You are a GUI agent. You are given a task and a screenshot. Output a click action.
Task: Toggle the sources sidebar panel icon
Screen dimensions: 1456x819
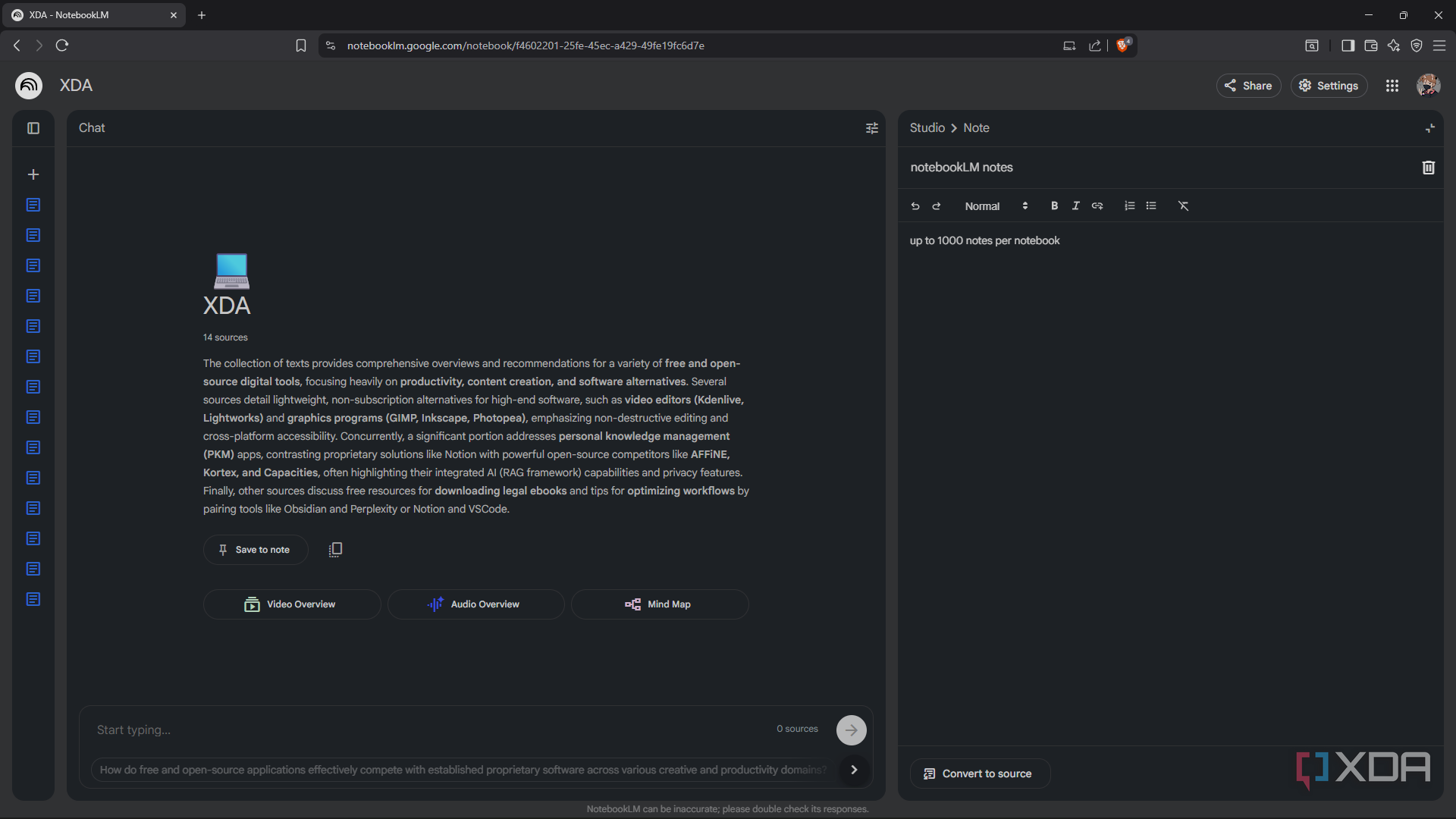tap(33, 128)
